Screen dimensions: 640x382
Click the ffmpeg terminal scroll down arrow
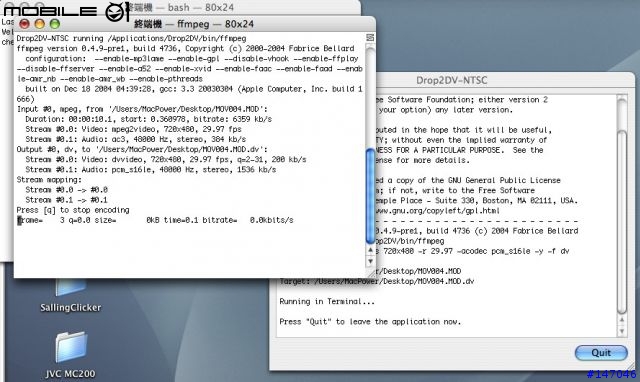pyautogui.click(x=370, y=261)
